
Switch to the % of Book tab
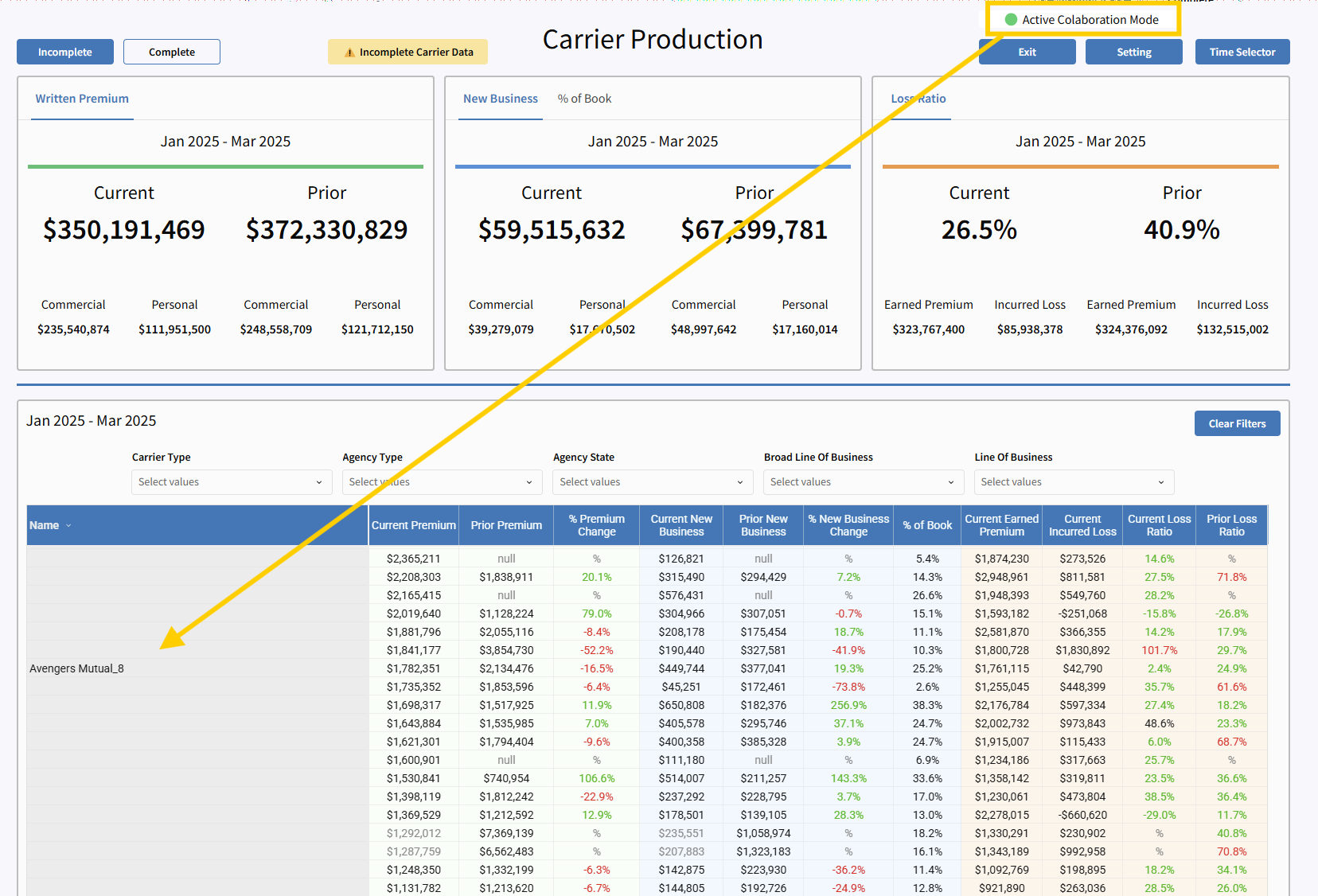click(584, 99)
